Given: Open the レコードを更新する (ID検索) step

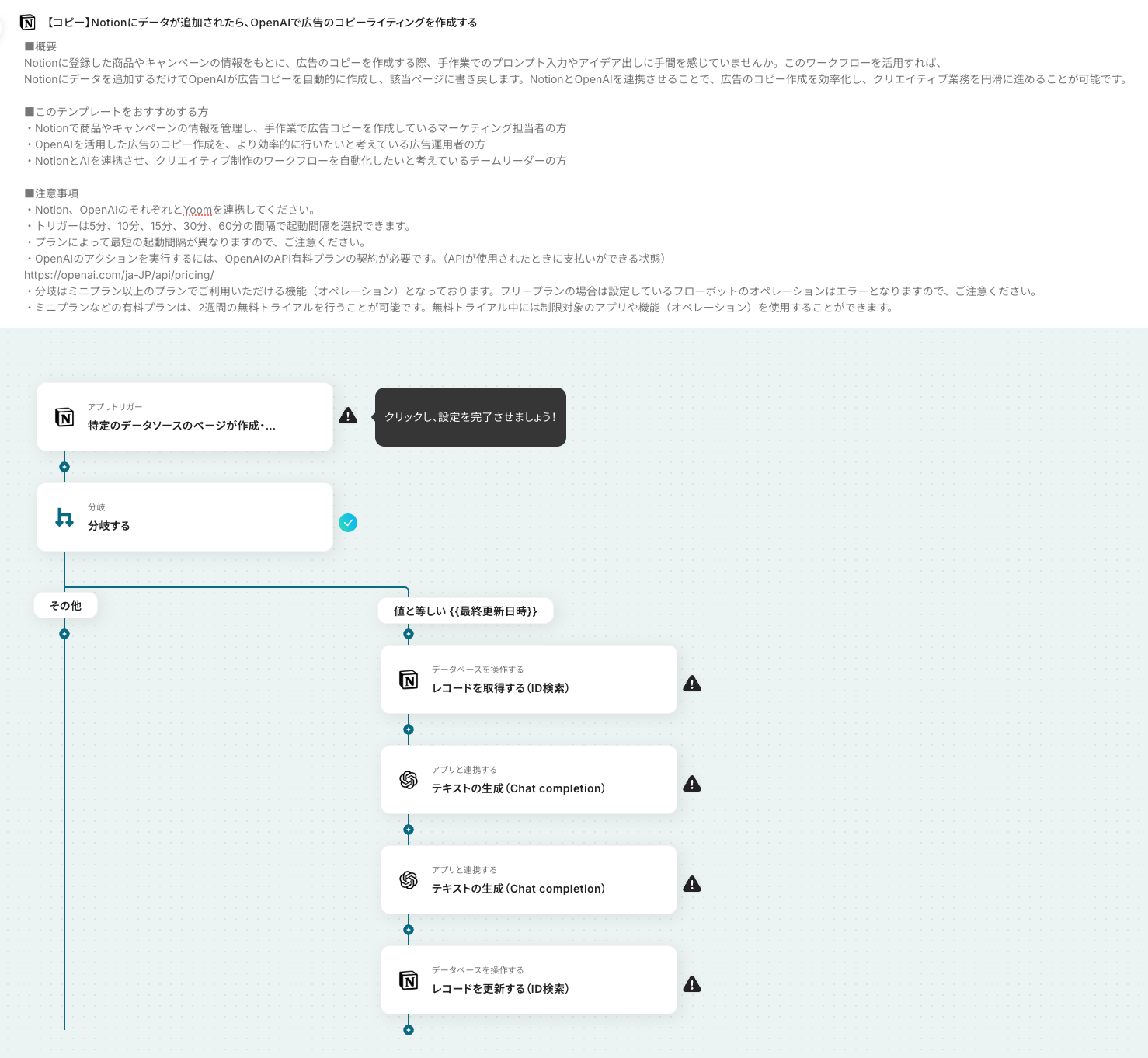Looking at the screenshot, I should pos(529,980).
